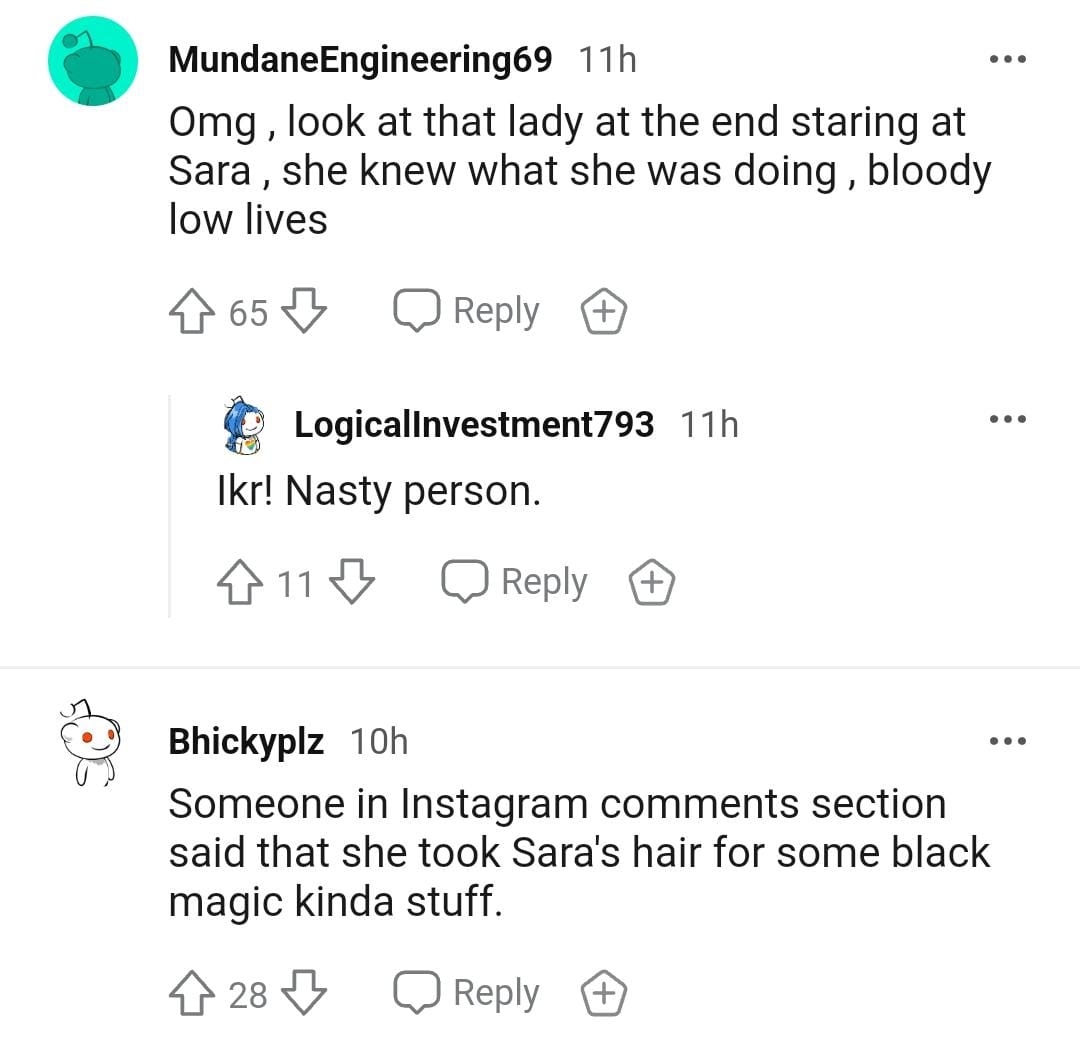Screen dimensions: 1080x1044
Task: Upvote Bhickyplz's comment
Action: tap(190, 994)
